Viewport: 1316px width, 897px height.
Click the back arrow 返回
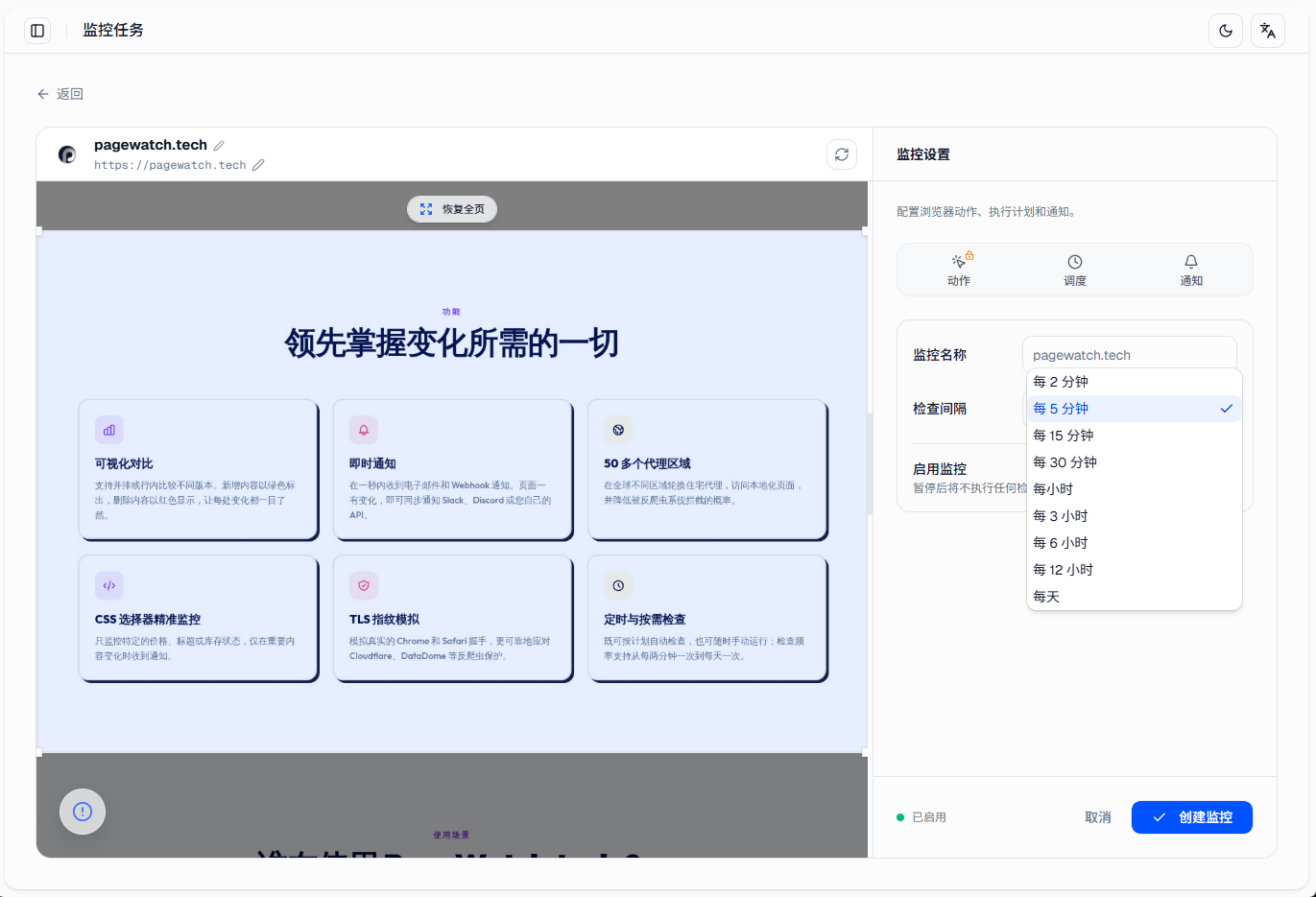coord(60,94)
